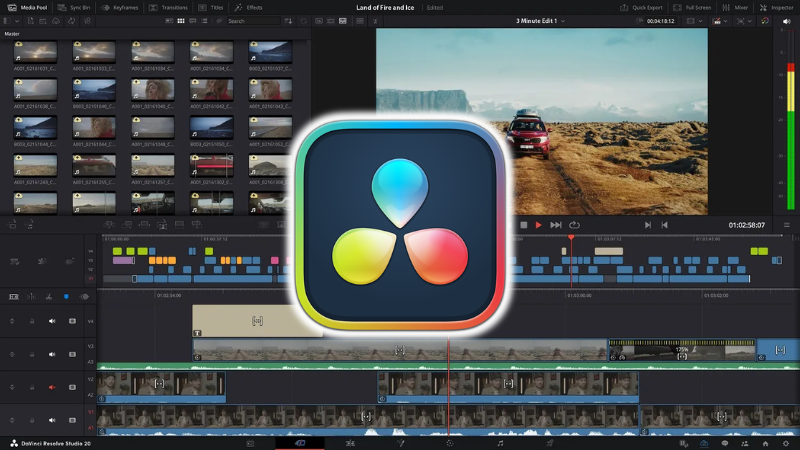The width and height of the screenshot is (800, 450).
Task: Select the Master bin label
Action: pyautogui.click(x=12, y=34)
